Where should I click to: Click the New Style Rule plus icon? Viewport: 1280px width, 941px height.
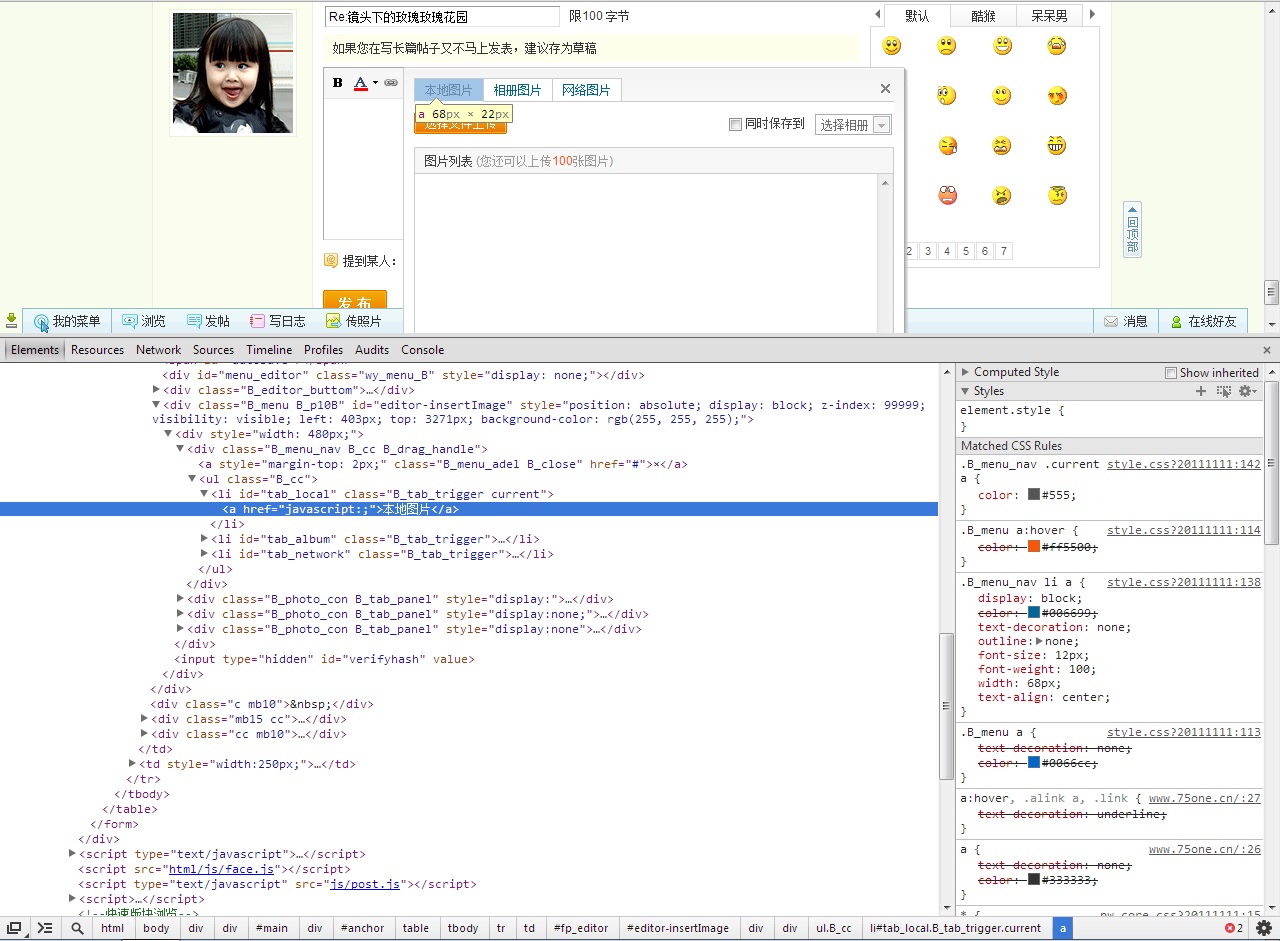coord(1201,391)
